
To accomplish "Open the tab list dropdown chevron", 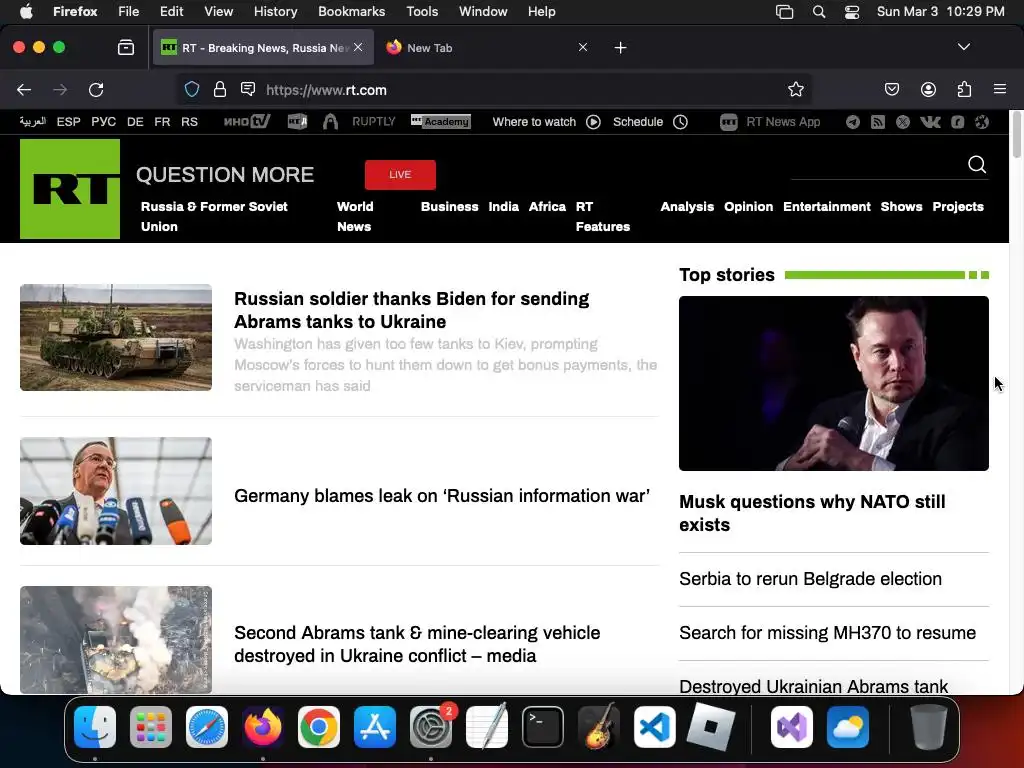I will click(964, 47).
